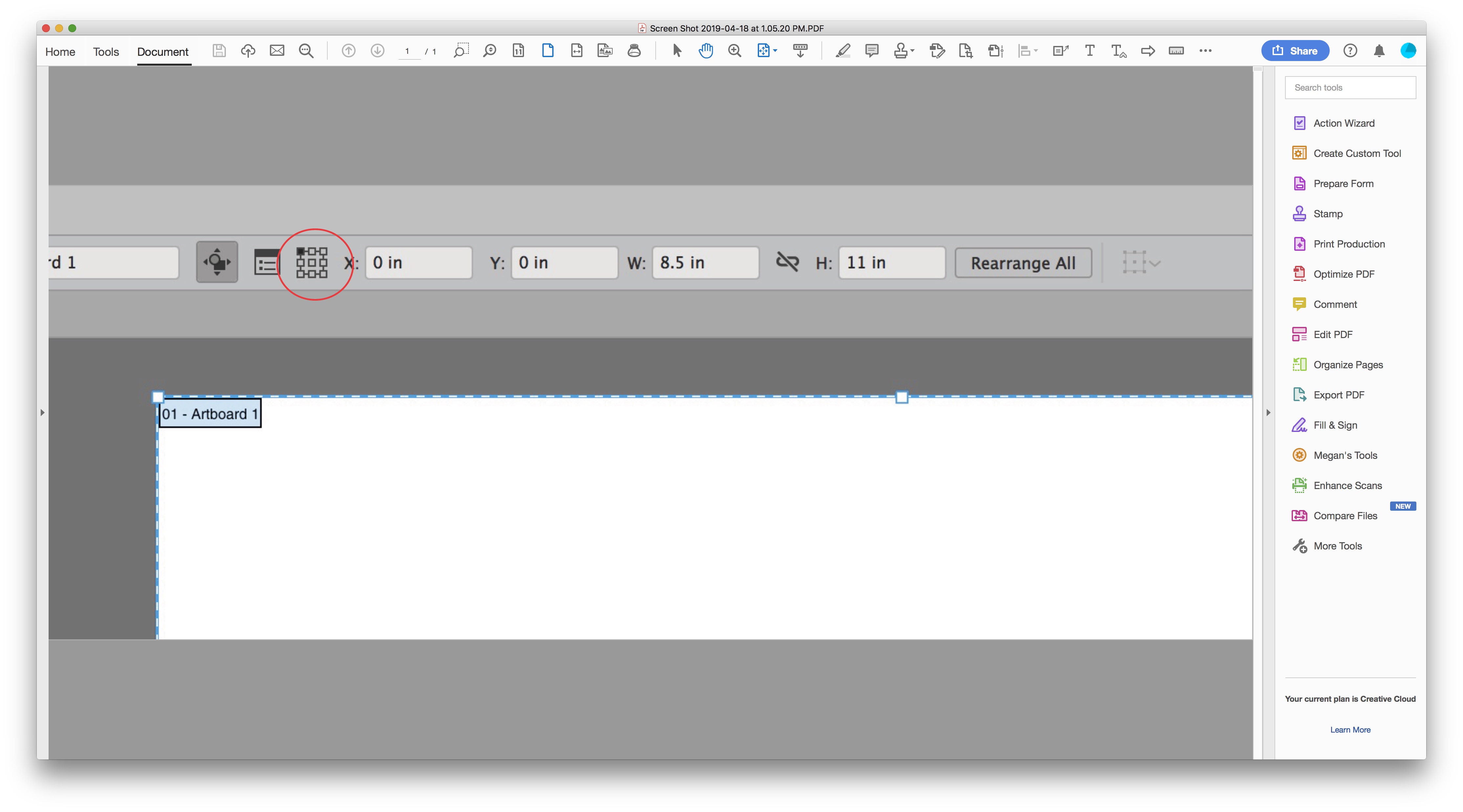Go to the Home tab
Viewport: 1463px width, 812px height.
pyautogui.click(x=60, y=52)
